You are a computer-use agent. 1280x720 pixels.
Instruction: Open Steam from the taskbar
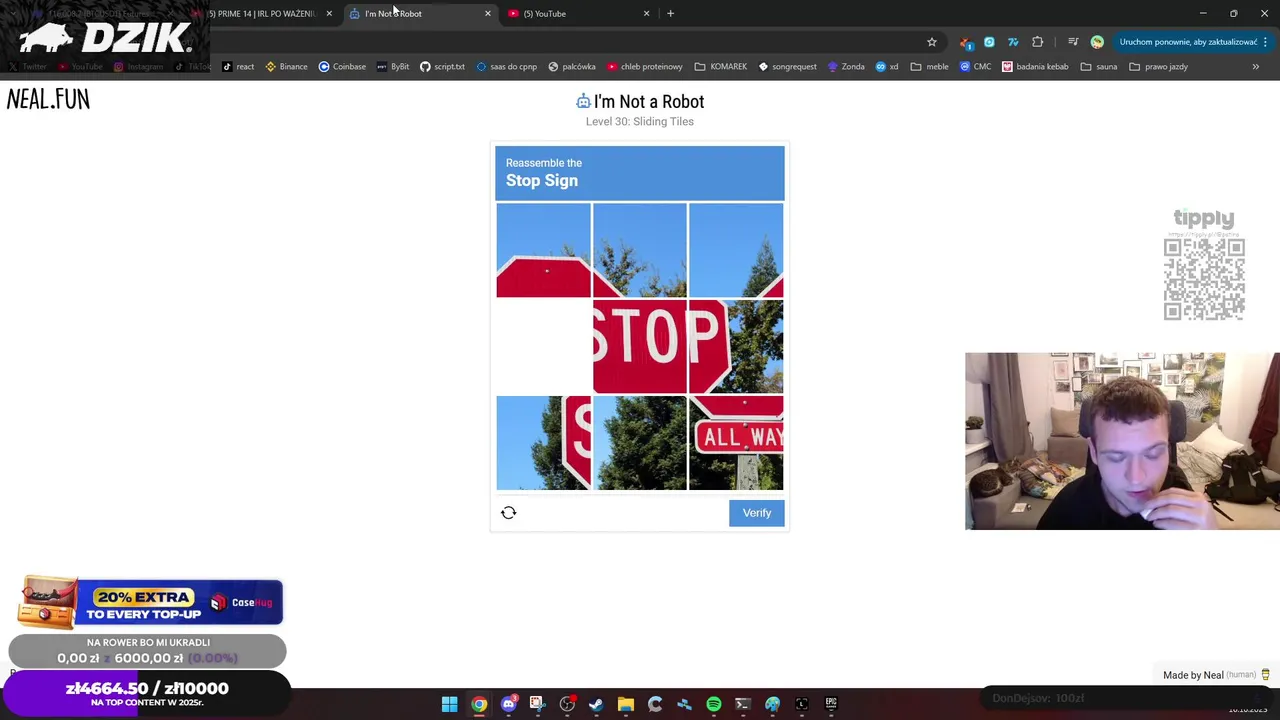(x=596, y=704)
